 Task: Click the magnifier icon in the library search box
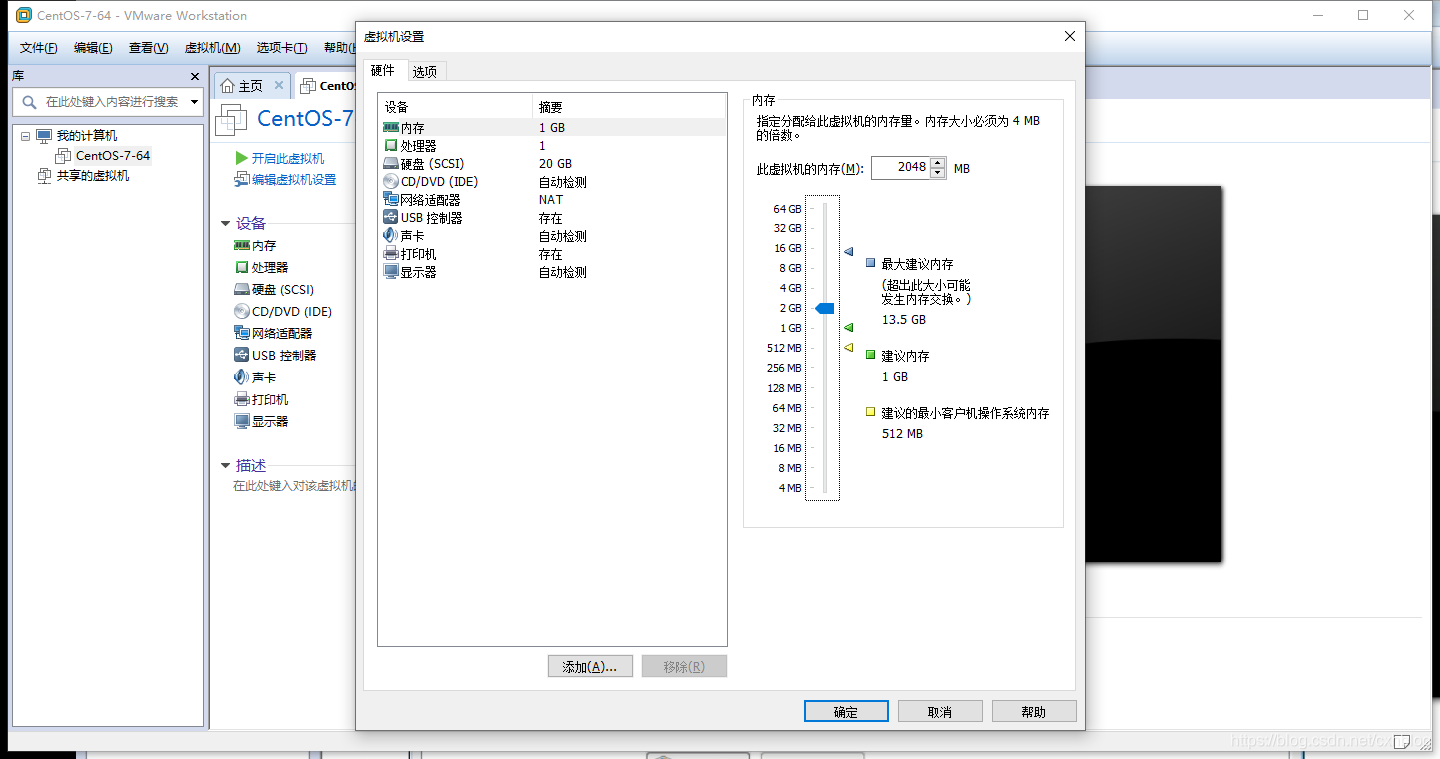point(30,102)
